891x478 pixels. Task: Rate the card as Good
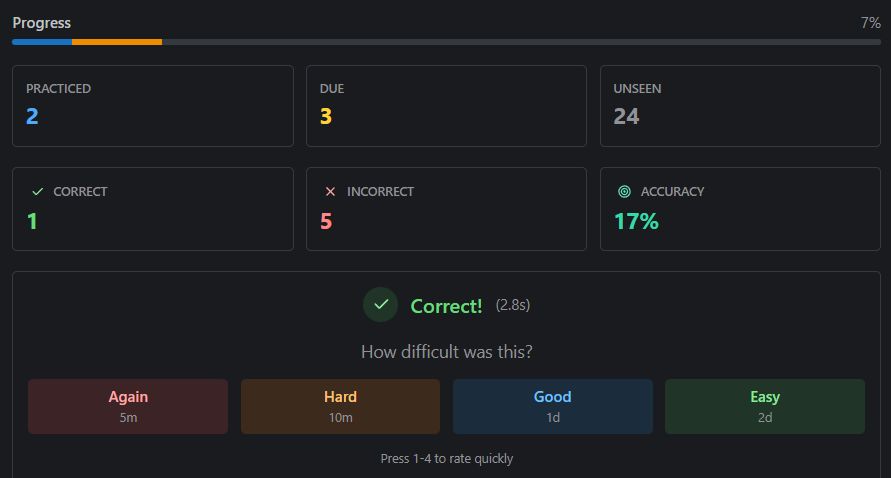click(x=553, y=406)
